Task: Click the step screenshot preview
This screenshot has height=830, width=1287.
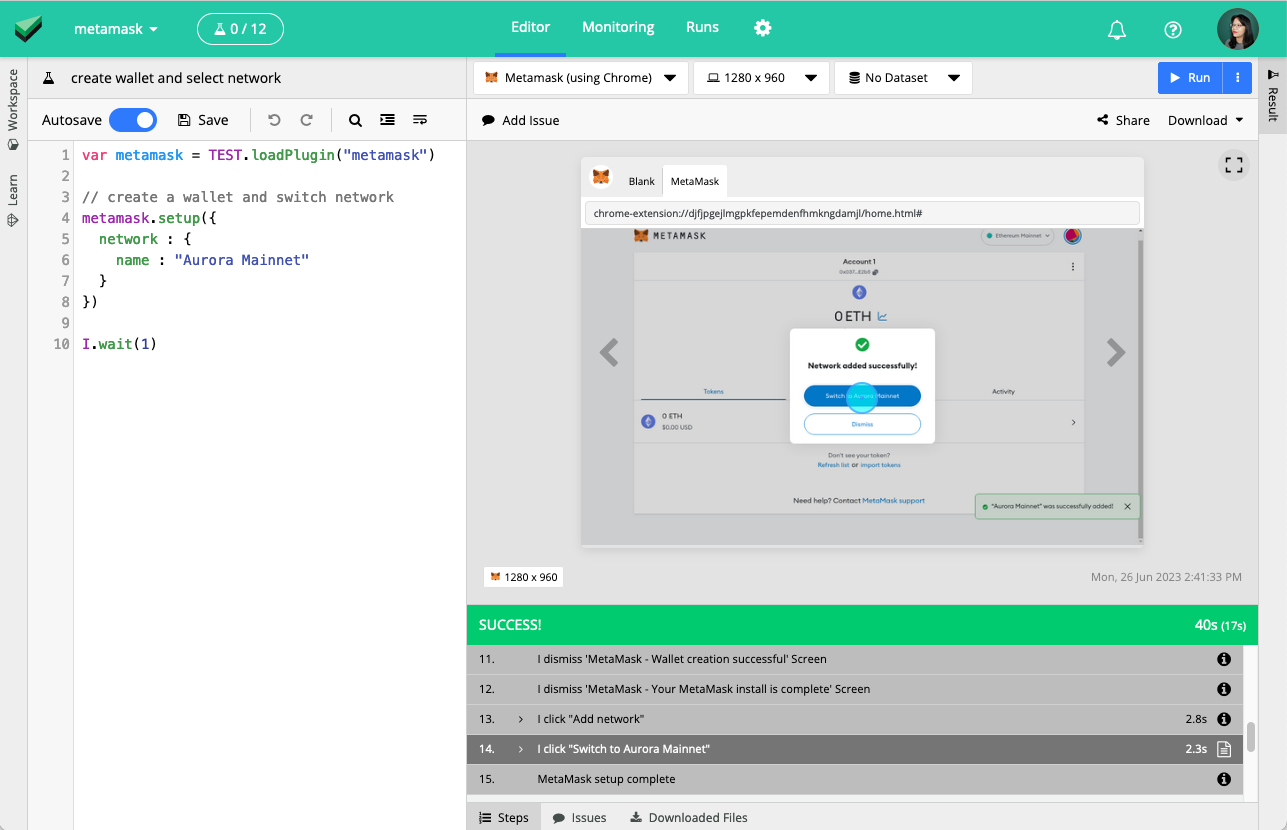Action: pos(862,352)
